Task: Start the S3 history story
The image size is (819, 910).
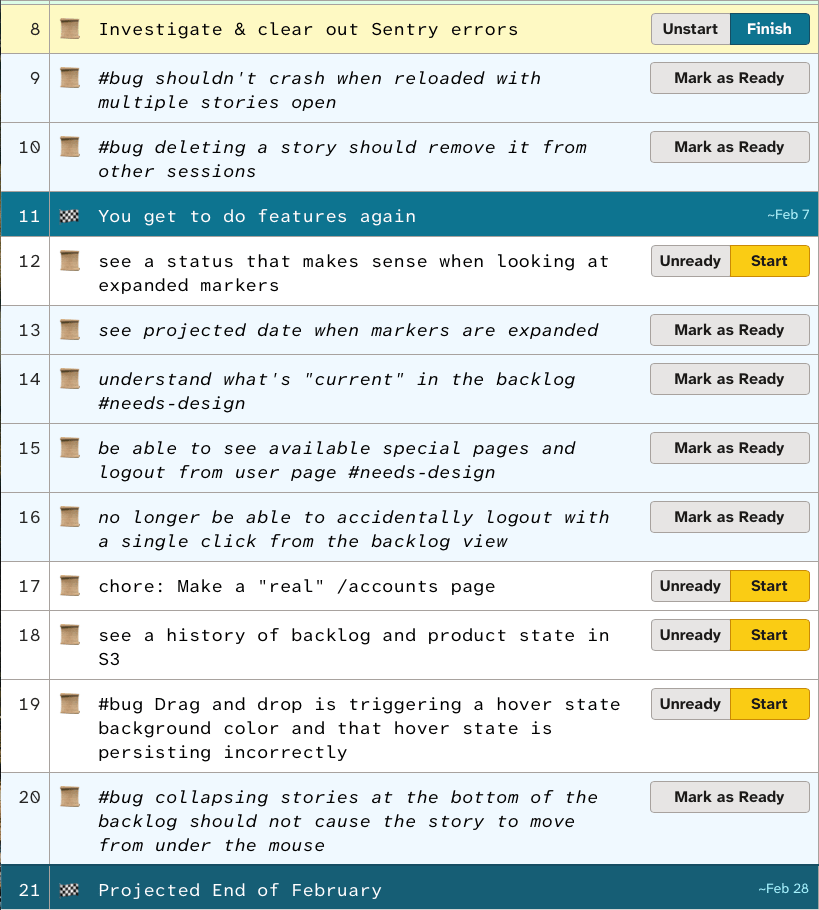Action: tap(769, 635)
